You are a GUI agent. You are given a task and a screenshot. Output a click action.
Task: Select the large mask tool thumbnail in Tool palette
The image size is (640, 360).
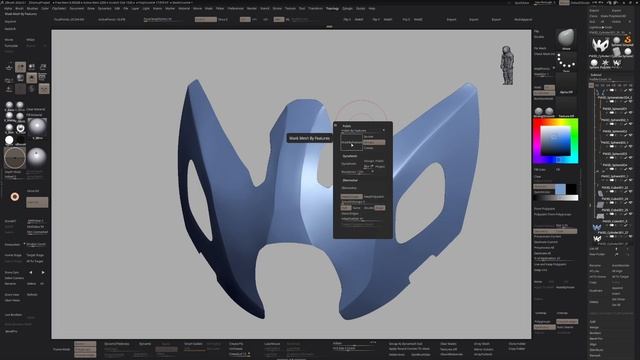coord(600,45)
